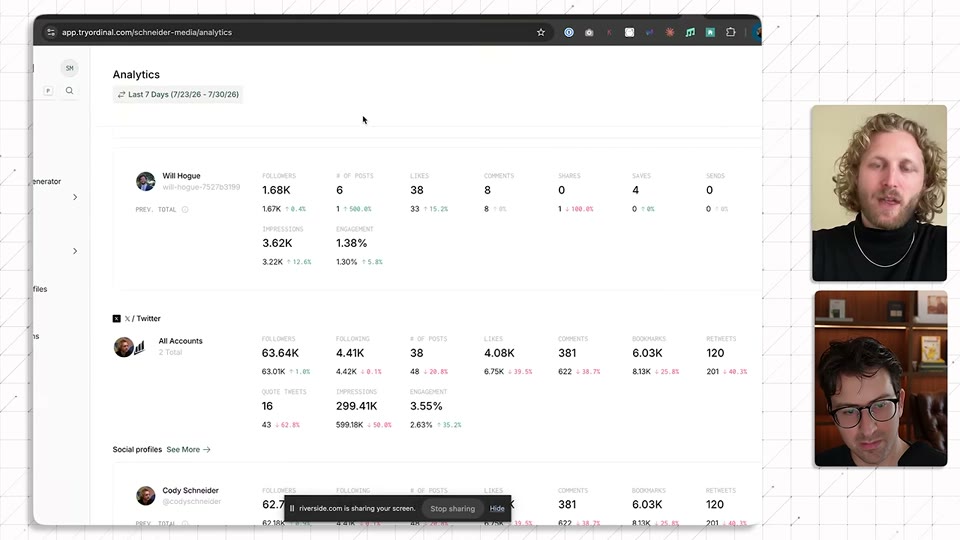
Task: Click the Twitter followers total 63.64K
Action: click(280, 353)
